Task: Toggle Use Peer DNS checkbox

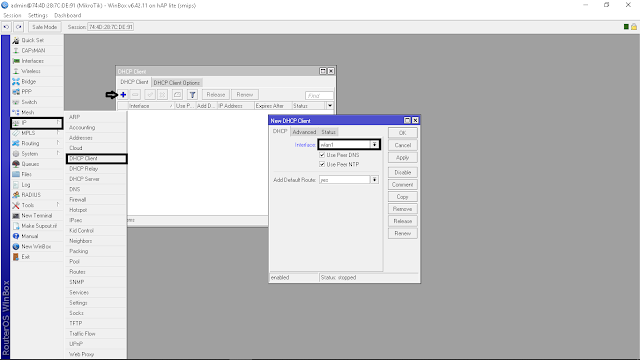Action: (322, 155)
